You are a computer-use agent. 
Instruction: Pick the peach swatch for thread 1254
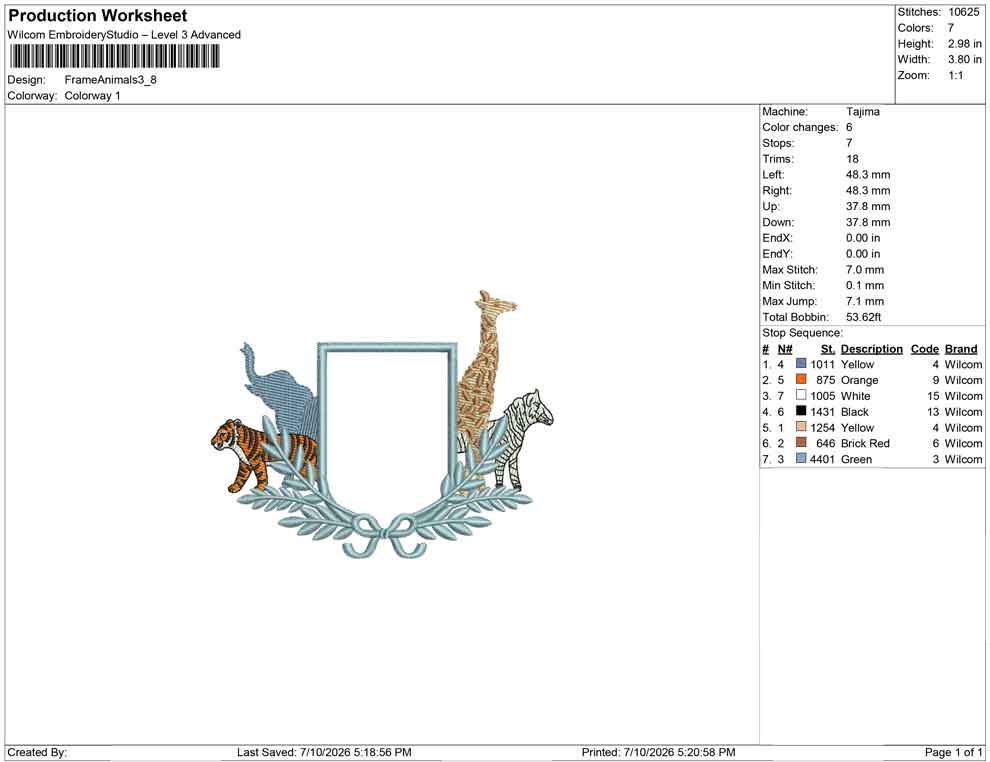(801, 427)
